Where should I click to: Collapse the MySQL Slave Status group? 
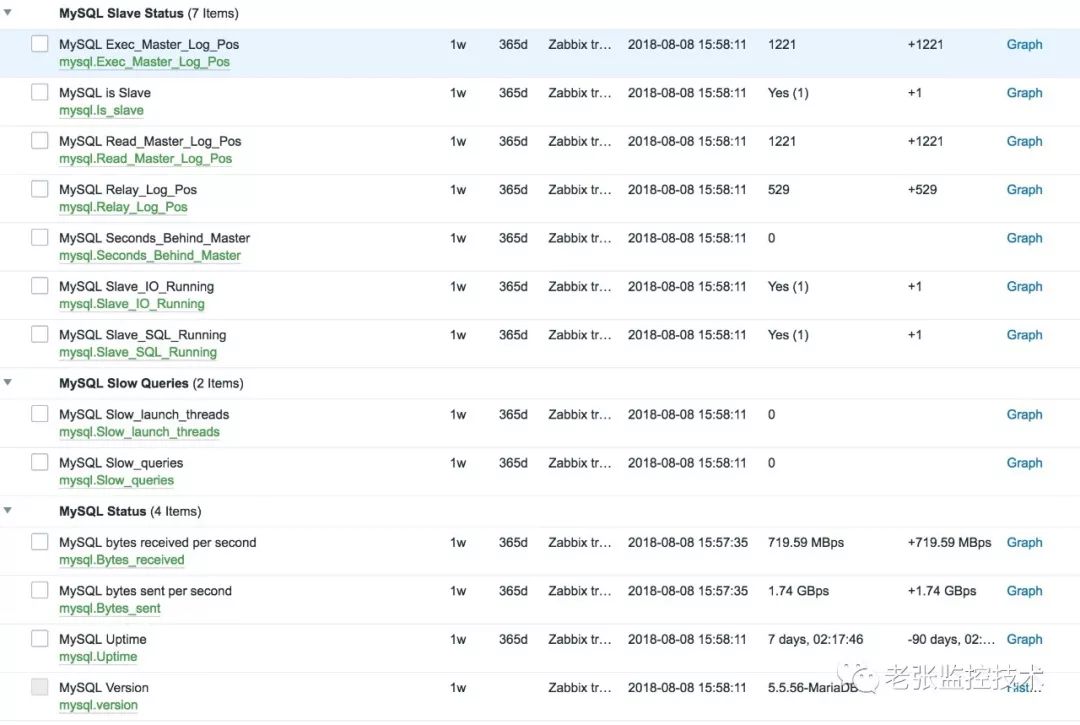[x=8, y=14]
